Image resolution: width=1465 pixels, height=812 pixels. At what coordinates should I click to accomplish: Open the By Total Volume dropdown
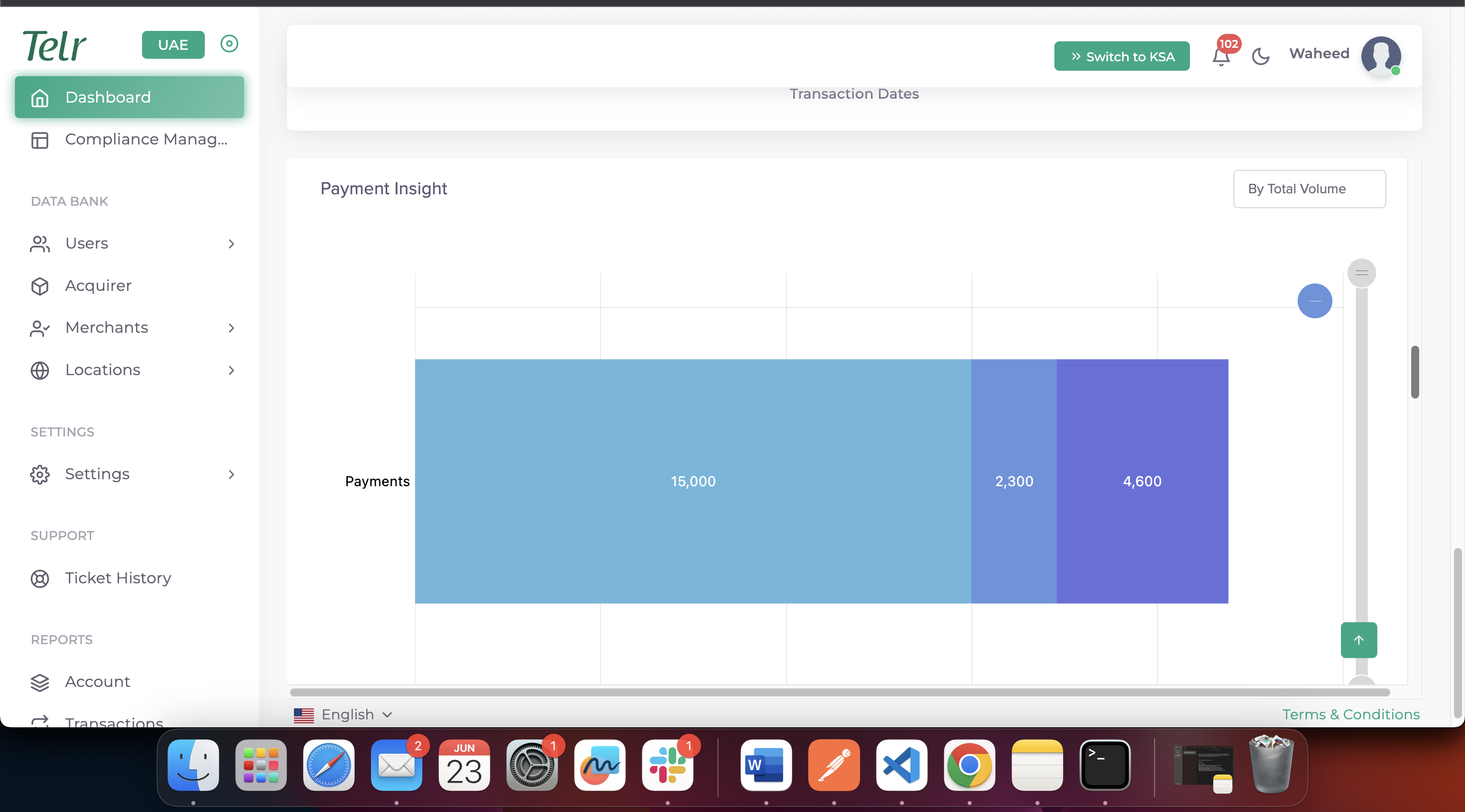click(1309, 189)
